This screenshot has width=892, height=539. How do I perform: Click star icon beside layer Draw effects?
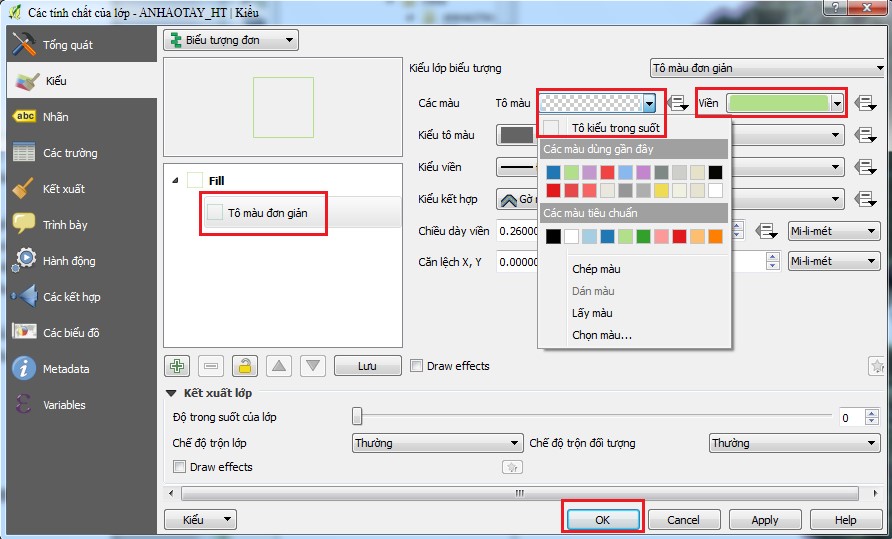coord(512,467)
